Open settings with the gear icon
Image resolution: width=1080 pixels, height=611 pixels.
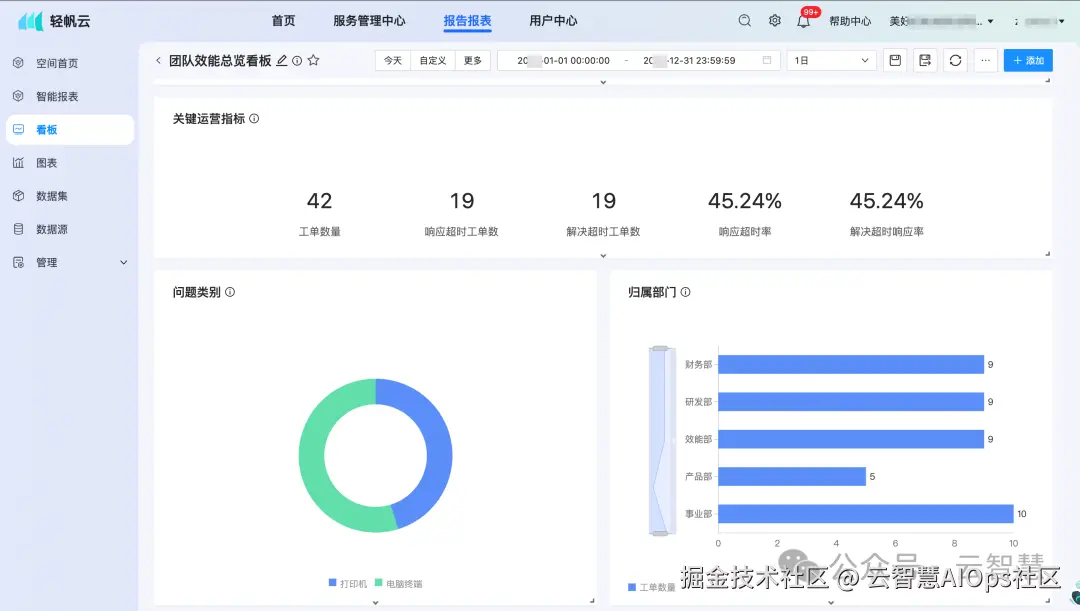click(774, 20)
